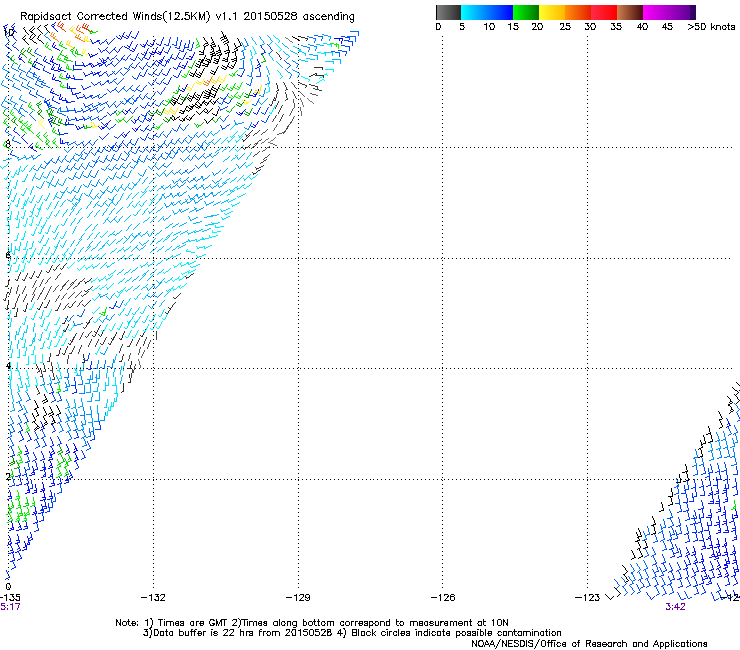This screenshot has height=650, width=740.
Task: Click the green 15-20 knots legend segment
Action: [x=526, y=12]
